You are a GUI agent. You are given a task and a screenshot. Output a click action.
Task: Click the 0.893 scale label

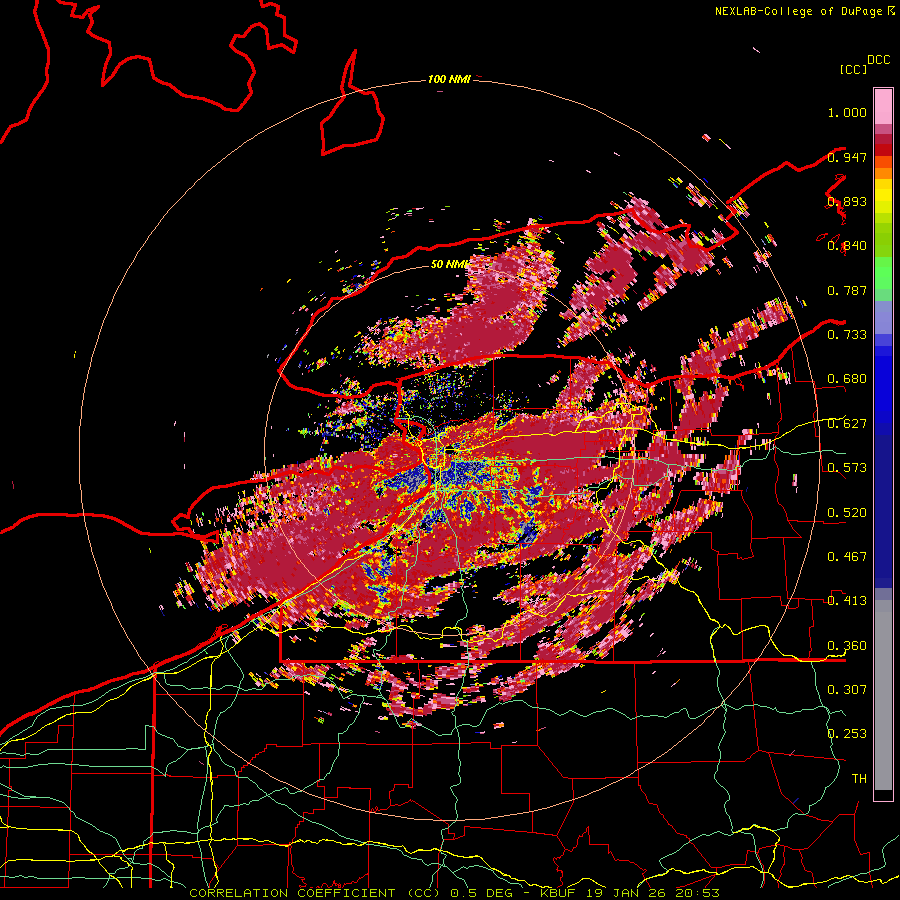(x=847, y=201)
